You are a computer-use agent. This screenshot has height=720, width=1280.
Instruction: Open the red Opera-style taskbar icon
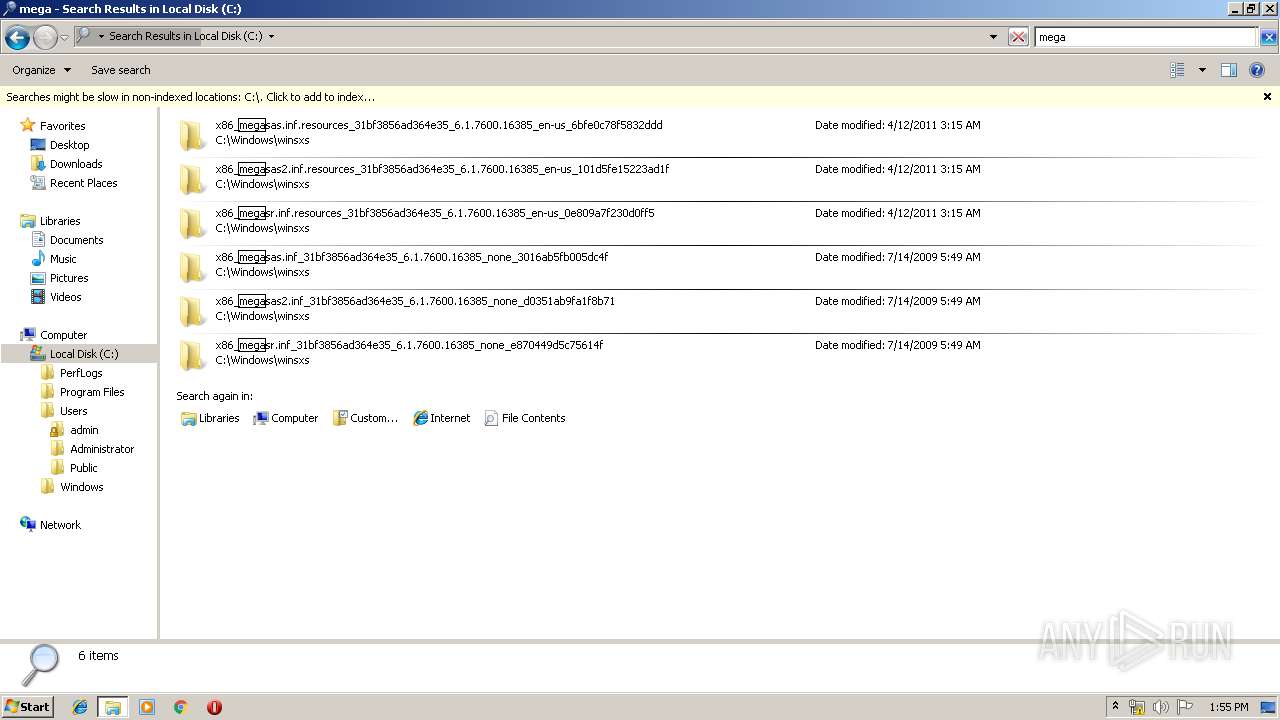(214, 707)
